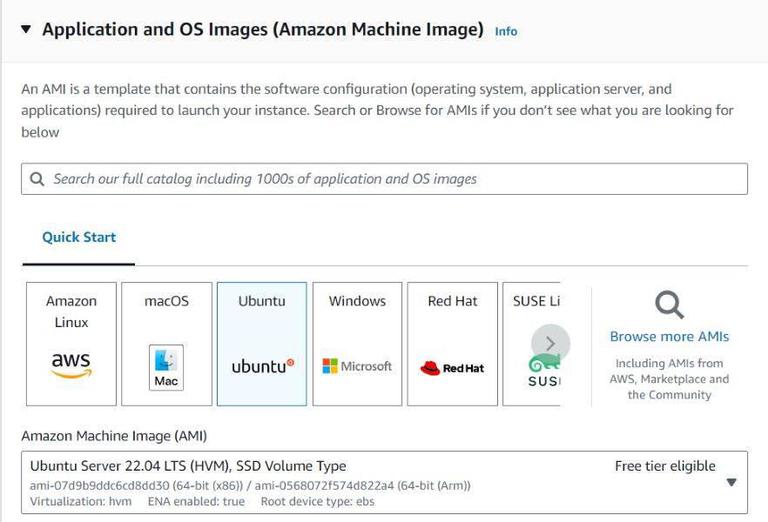768x522 pixels.
Task: Click the Browse more AMIs magnifier icon
Action: (x=669, y=305)
